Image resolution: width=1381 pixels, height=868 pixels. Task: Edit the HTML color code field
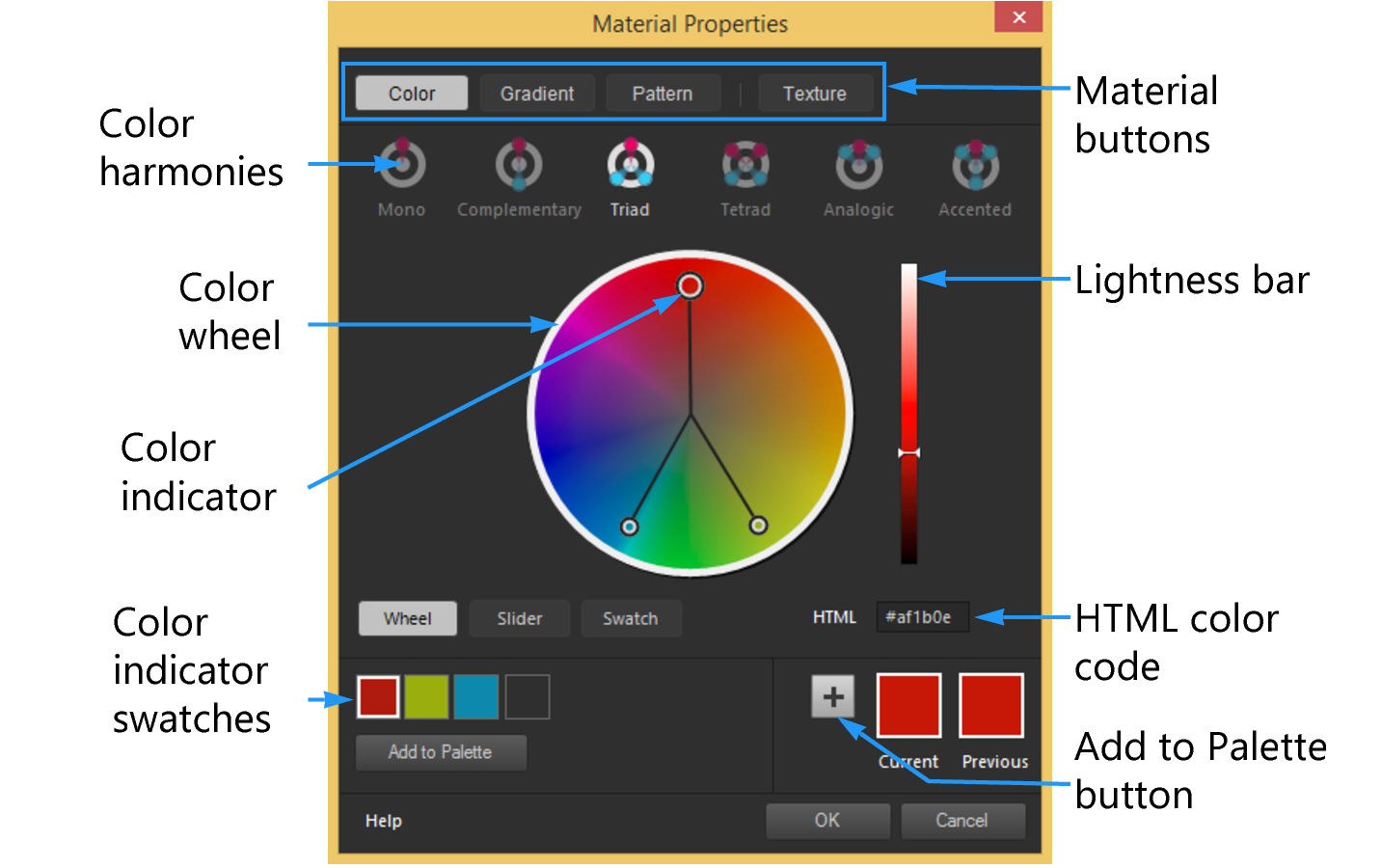click(921, 617)
